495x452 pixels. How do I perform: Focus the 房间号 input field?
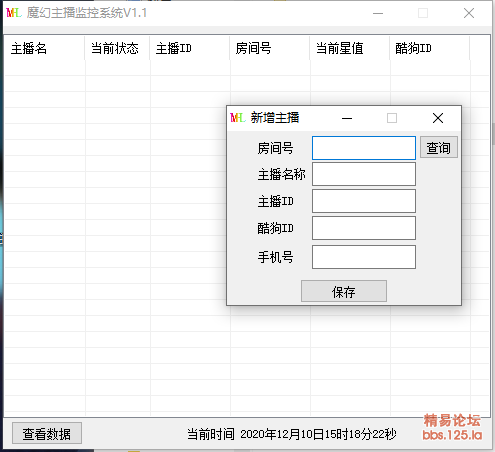(364, 148)
